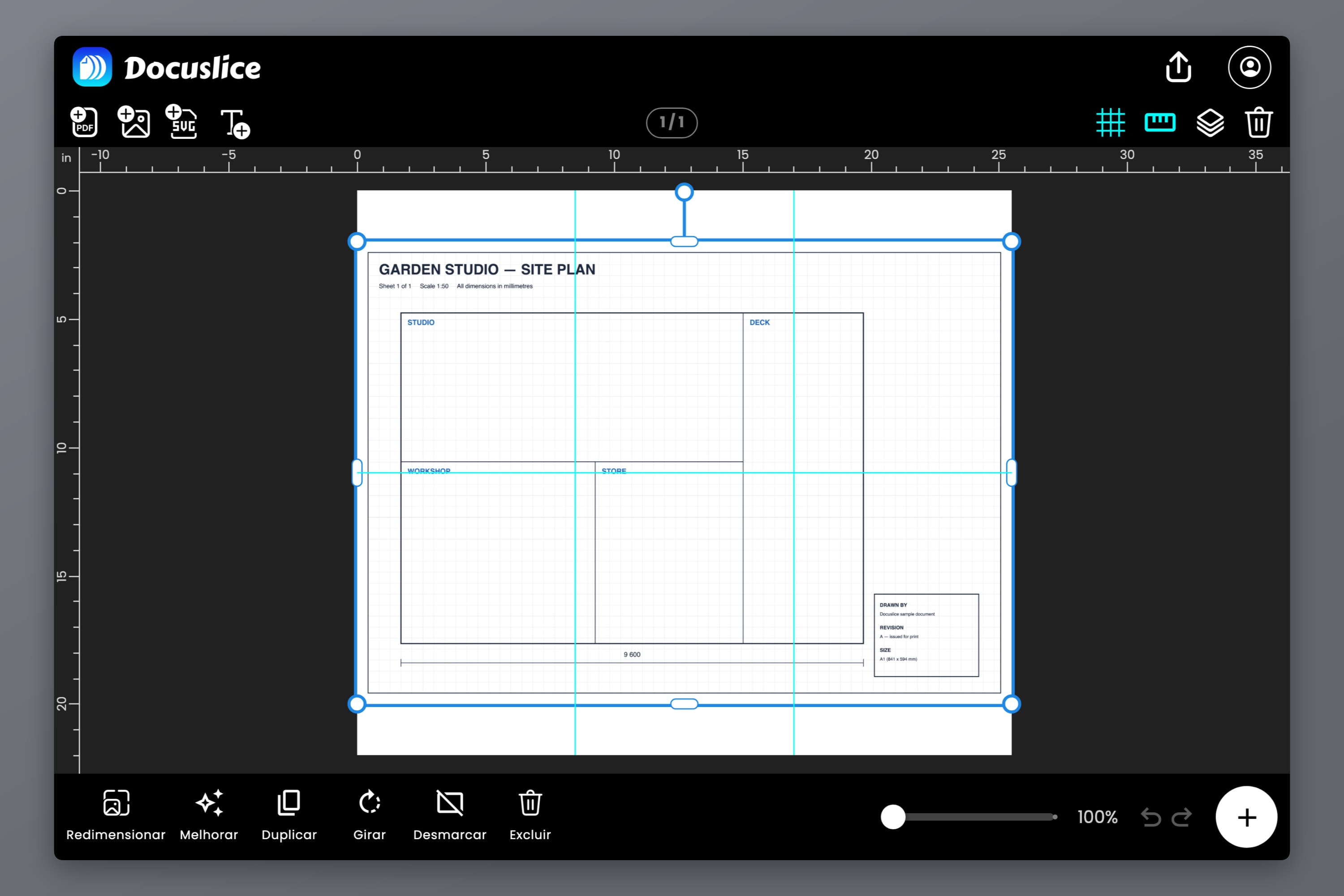1344x896 pixels.
Task: Add an SVG file
Action: [x=182, y=122]
